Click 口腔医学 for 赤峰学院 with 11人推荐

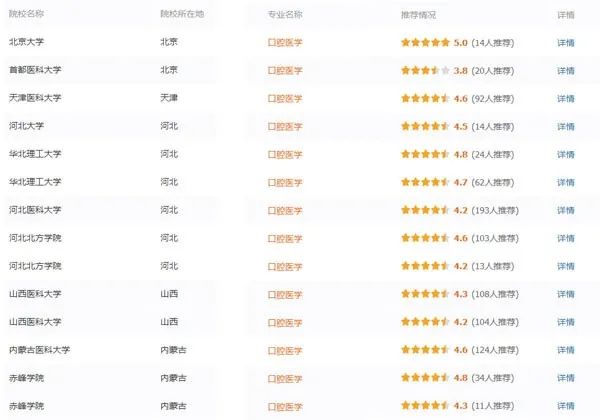285,407
